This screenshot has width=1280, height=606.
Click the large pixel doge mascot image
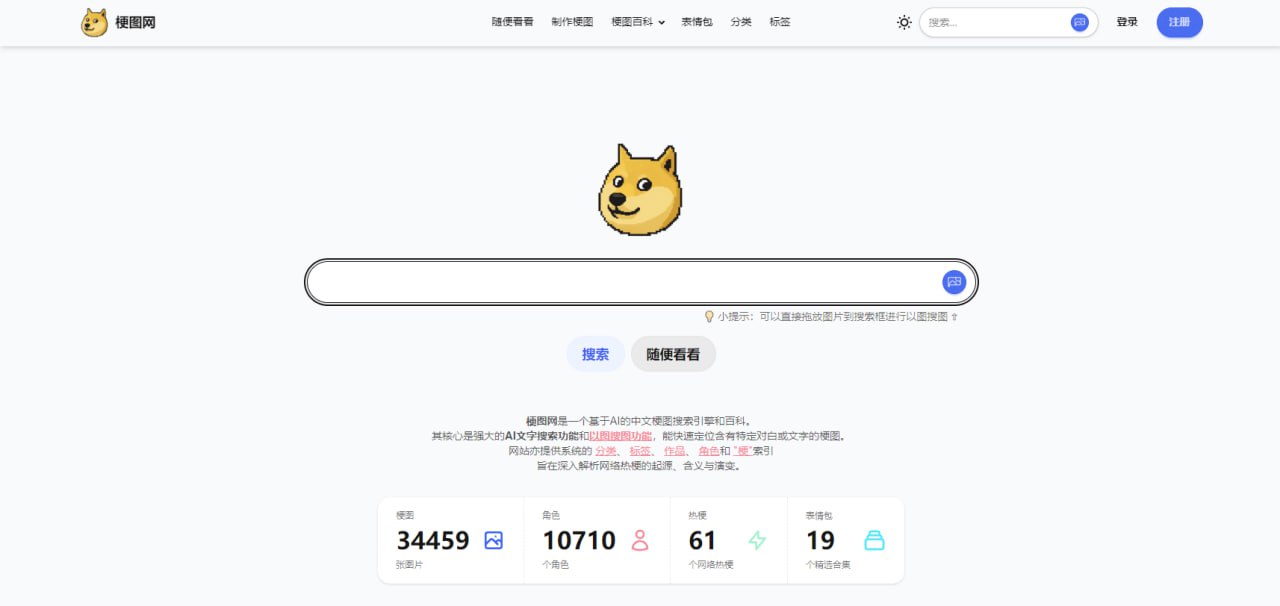click(639, 190)
